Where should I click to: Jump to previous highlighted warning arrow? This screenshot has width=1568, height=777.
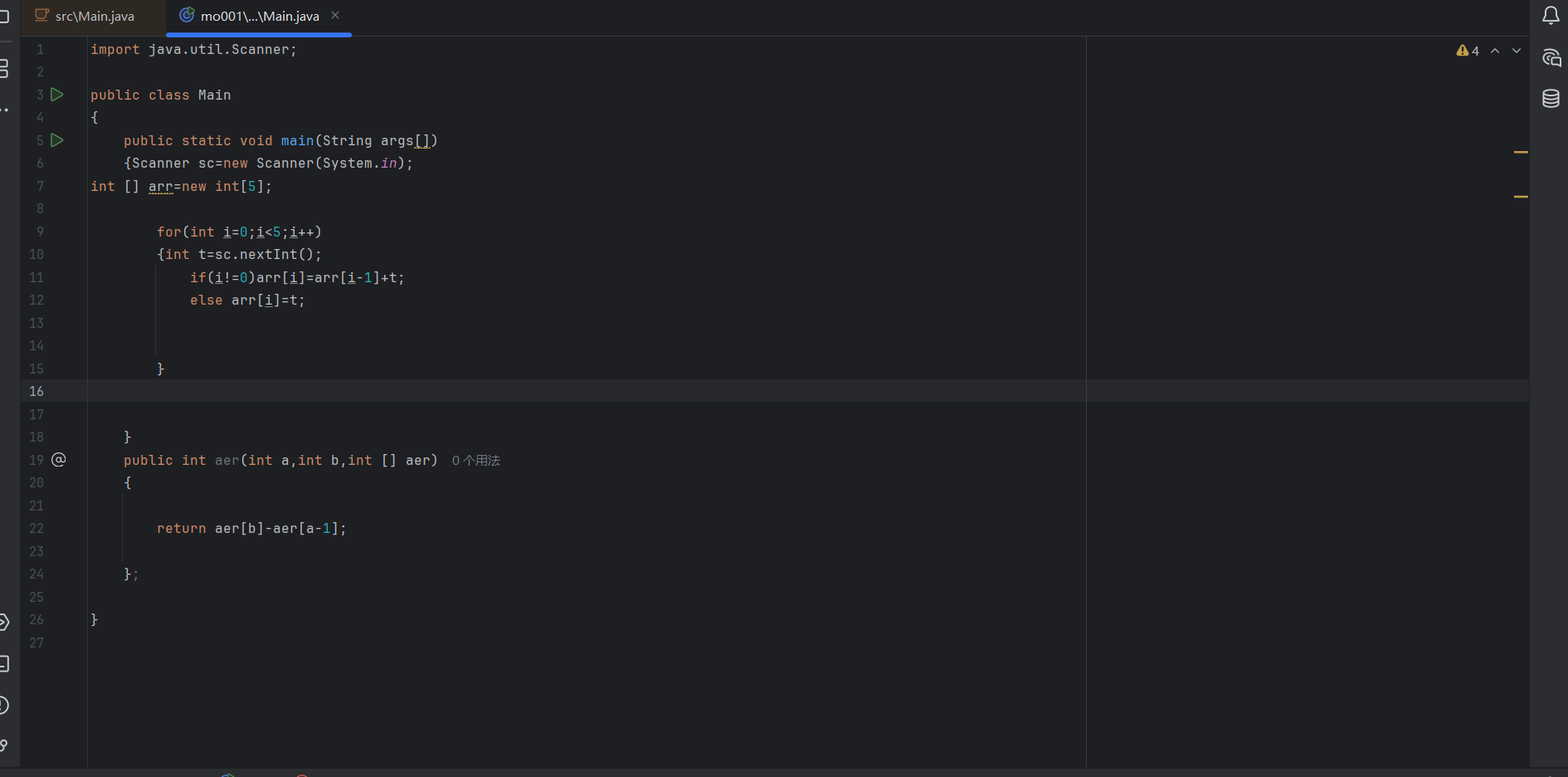point(1495,51)
